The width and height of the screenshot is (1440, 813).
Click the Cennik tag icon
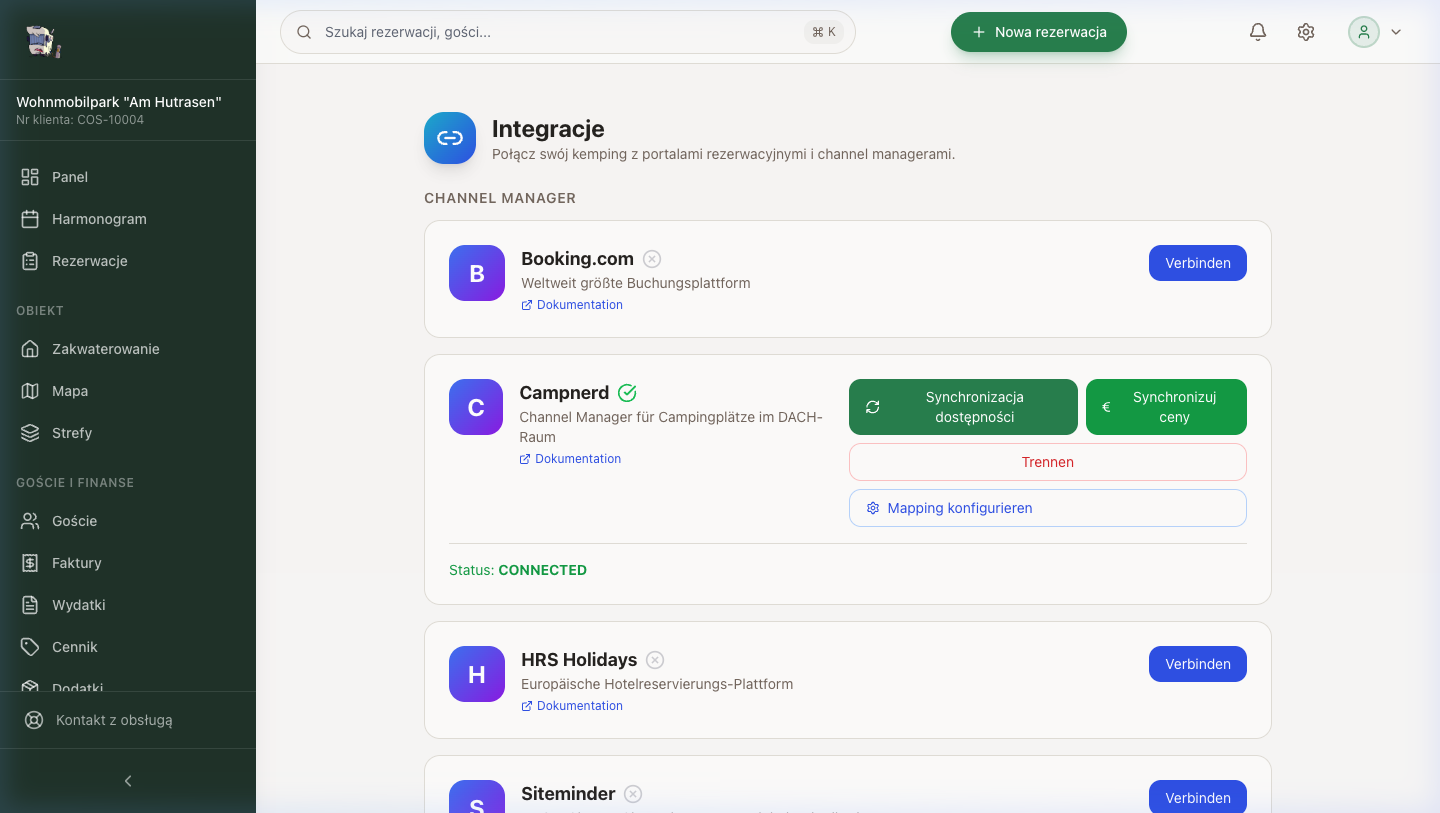click(30, 647)
